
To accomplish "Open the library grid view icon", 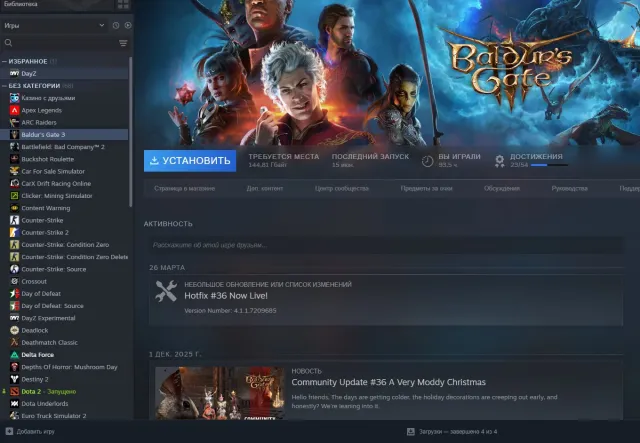I will click(x=123, y=4).
